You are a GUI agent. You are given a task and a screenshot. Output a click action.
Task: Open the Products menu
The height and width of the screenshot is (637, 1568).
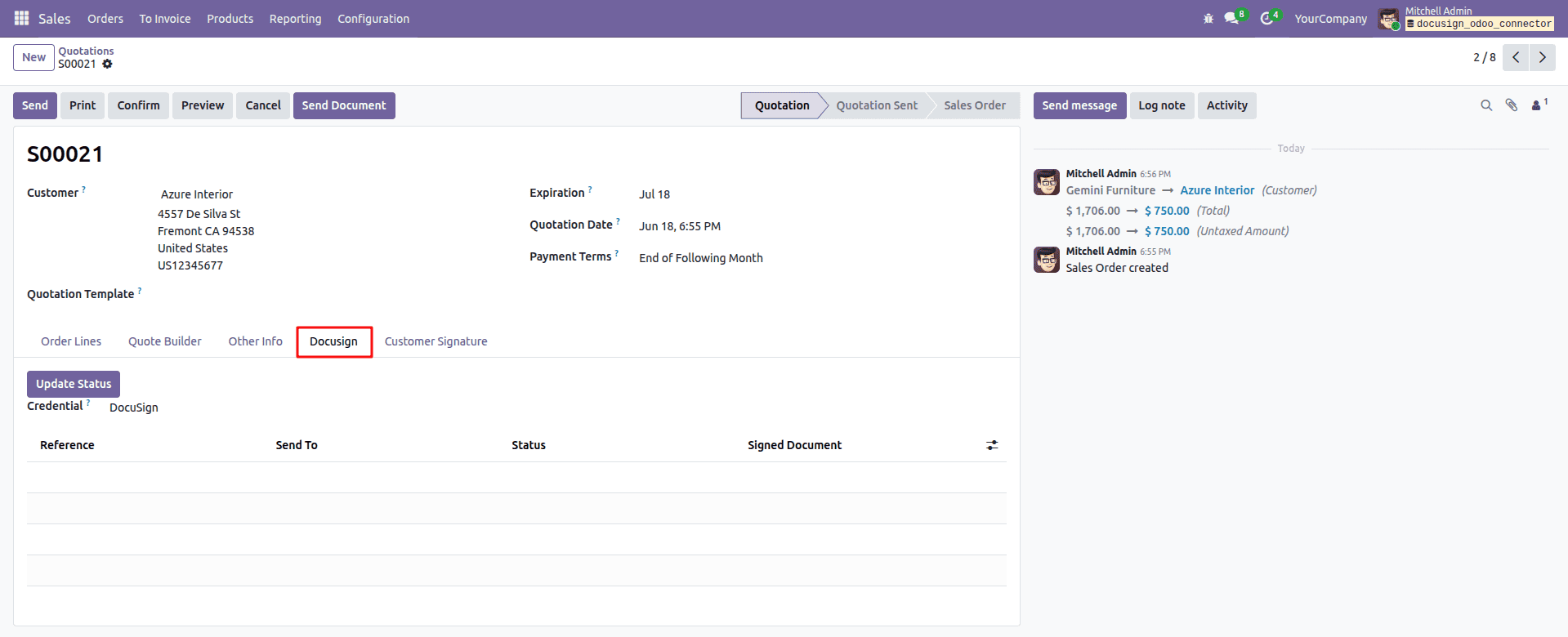(230, 18)
